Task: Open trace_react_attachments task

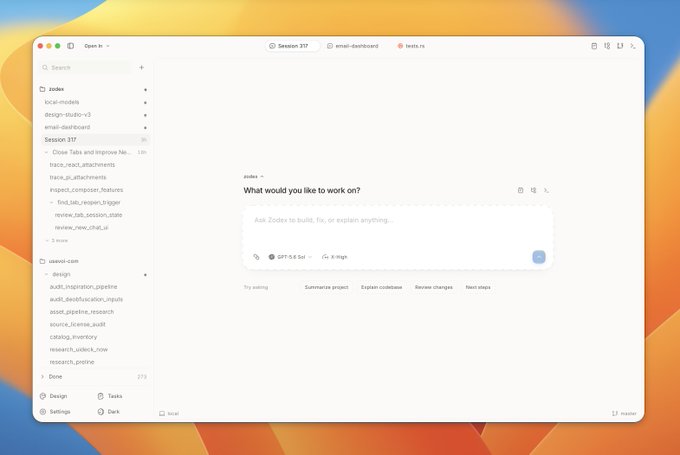Action: 82,165
